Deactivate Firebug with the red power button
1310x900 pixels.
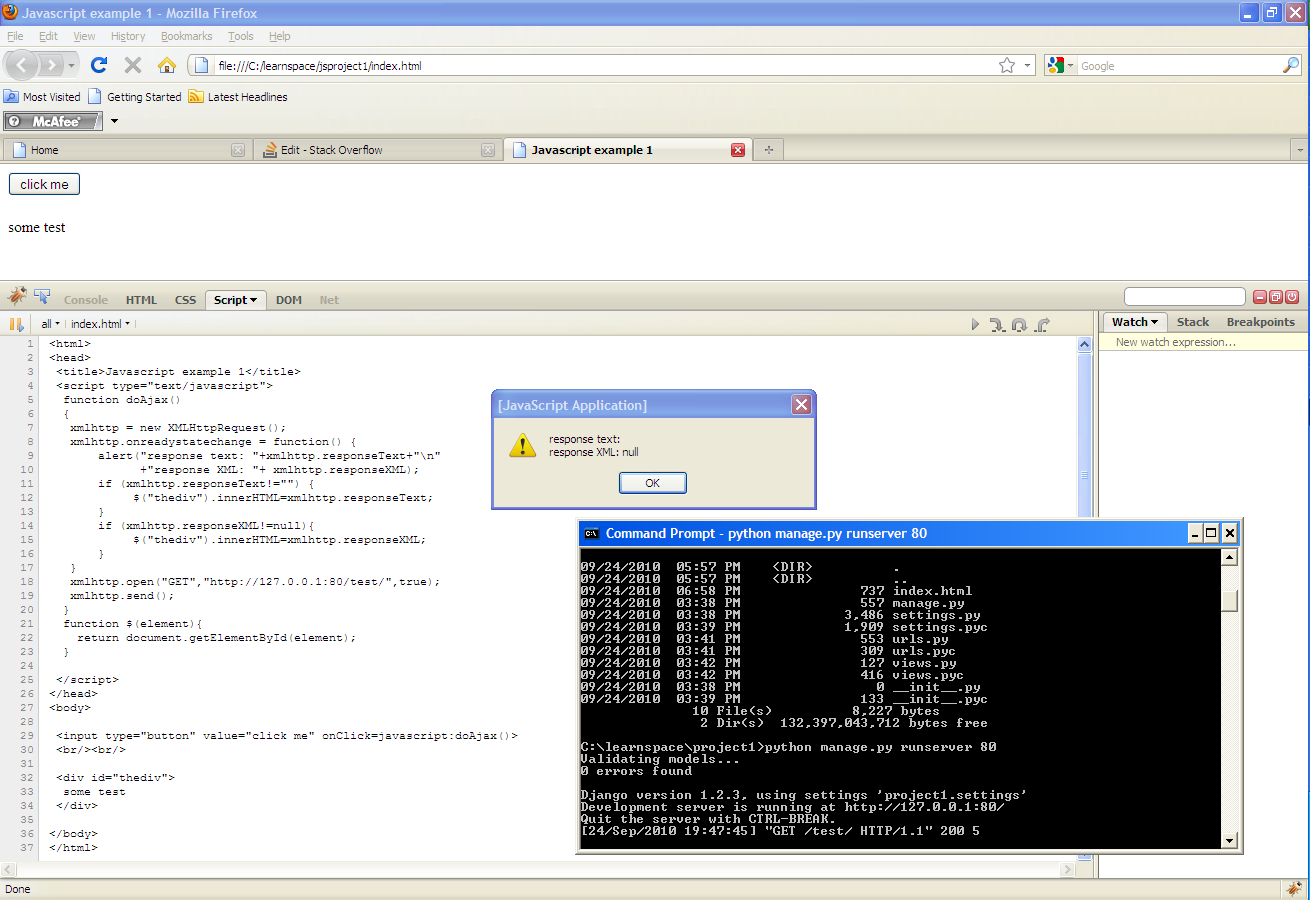click(1292, 297)
